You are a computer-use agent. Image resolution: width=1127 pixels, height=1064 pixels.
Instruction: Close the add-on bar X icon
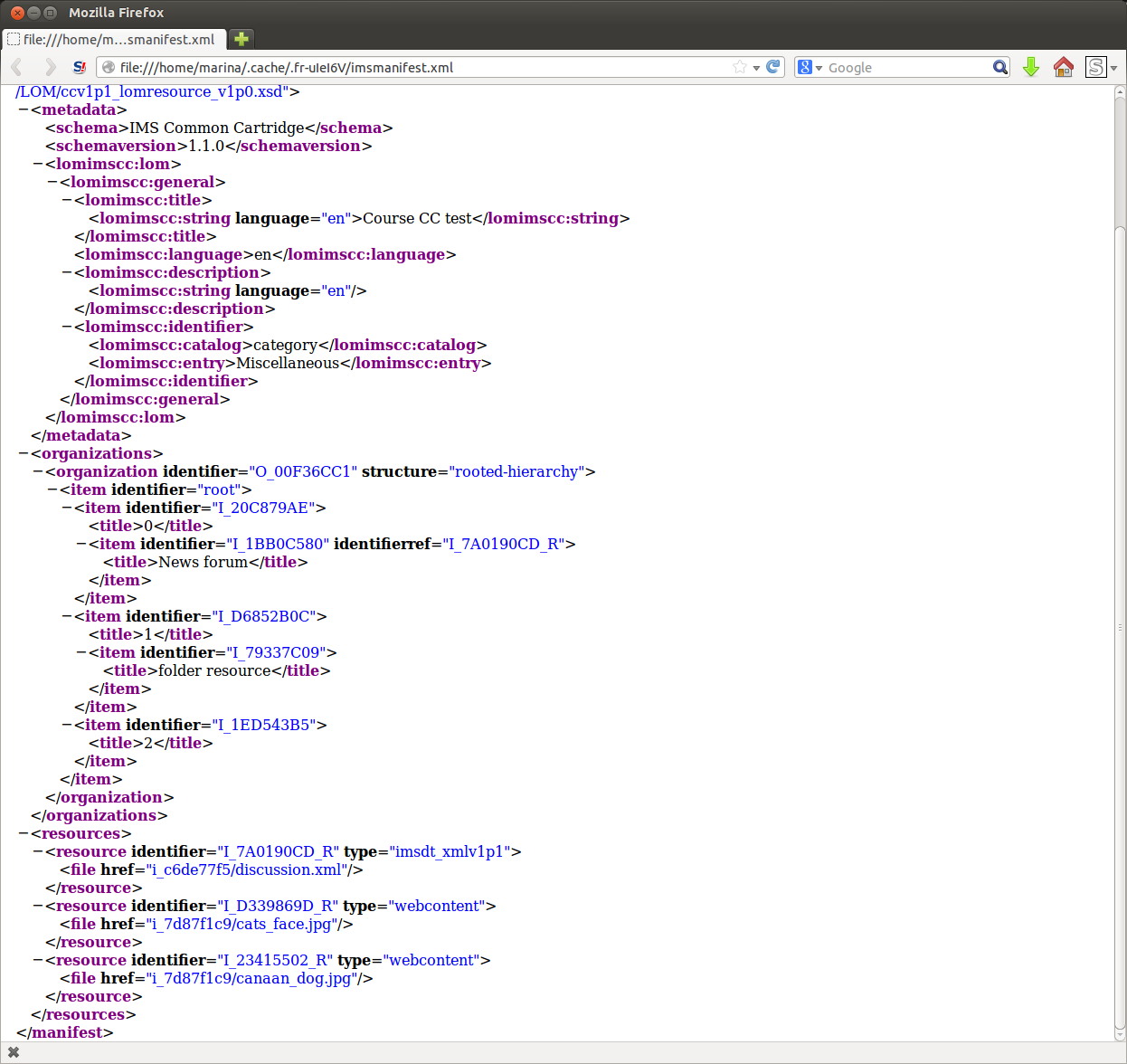[x=14, y=1052]
